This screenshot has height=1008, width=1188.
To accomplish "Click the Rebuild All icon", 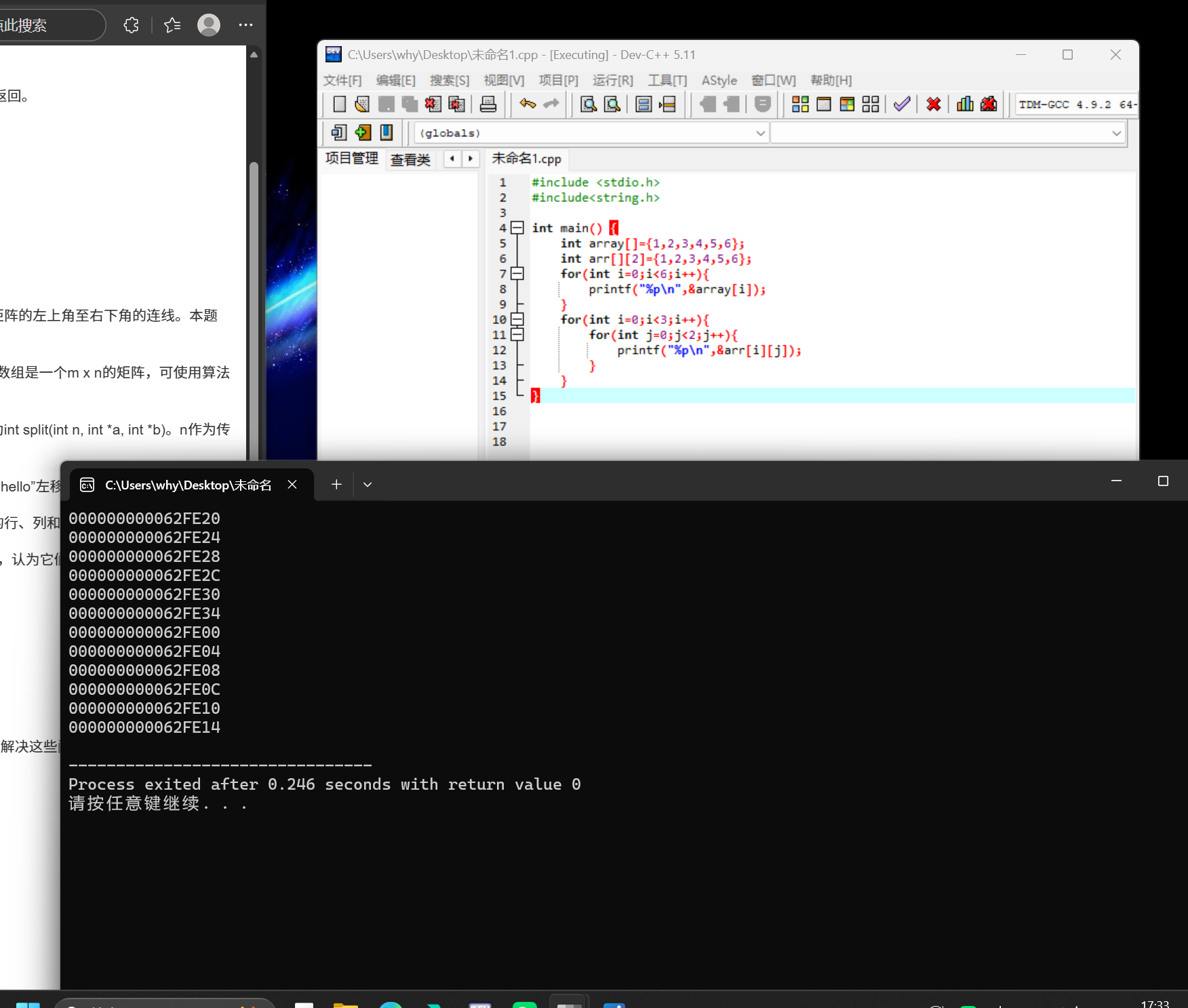I will (871, 104).
